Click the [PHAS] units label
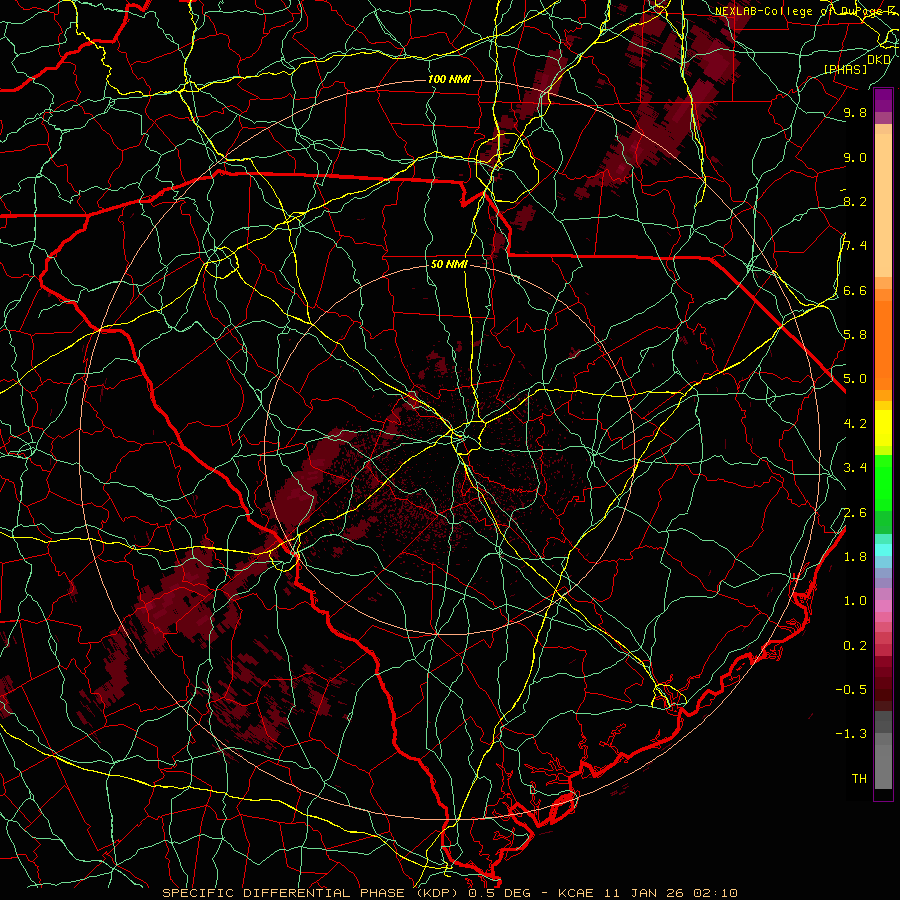The image size is (900, 900). click(x=845, y=69)
